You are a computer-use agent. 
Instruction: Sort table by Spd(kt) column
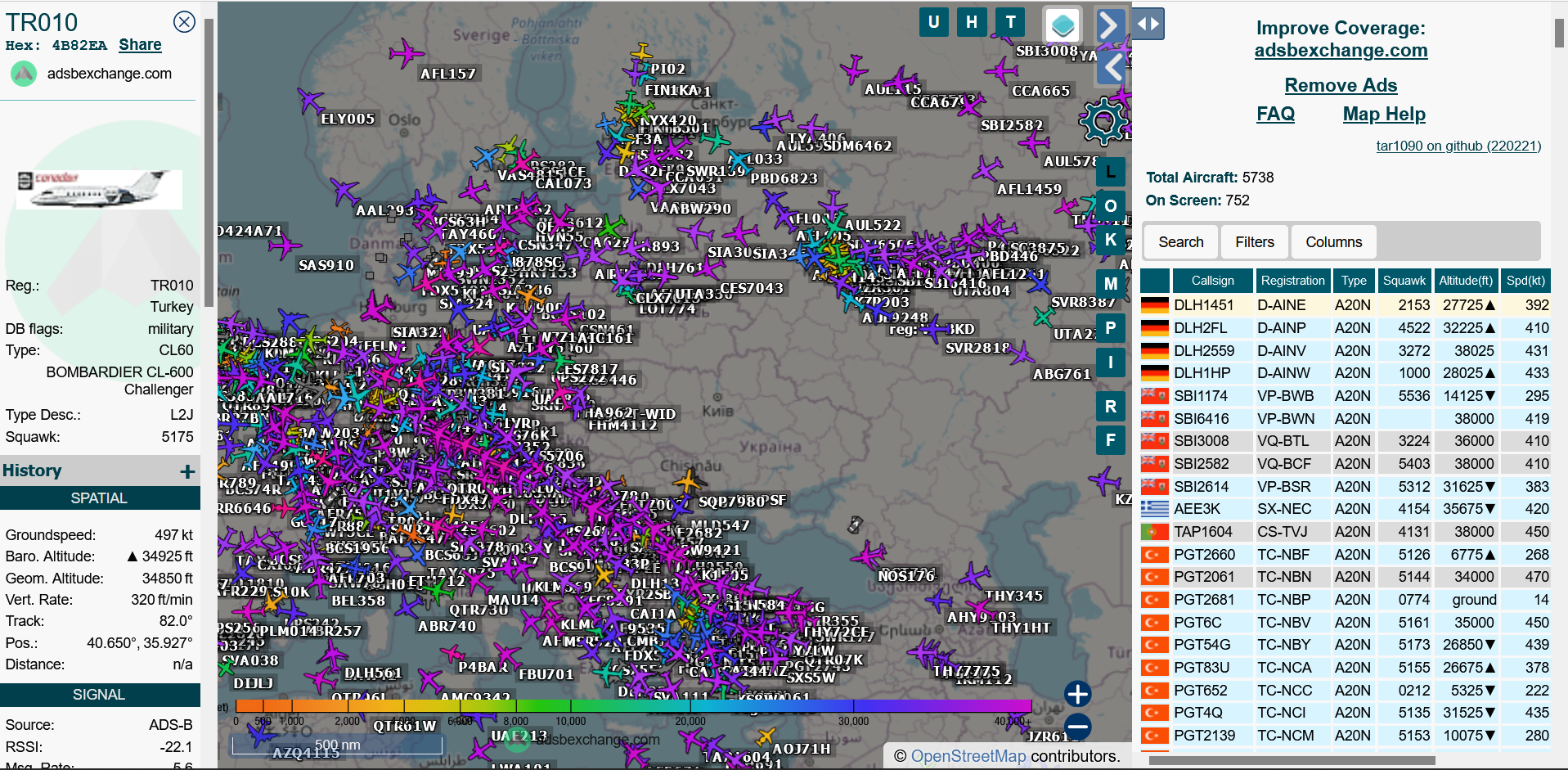[x=1525, y=281]
